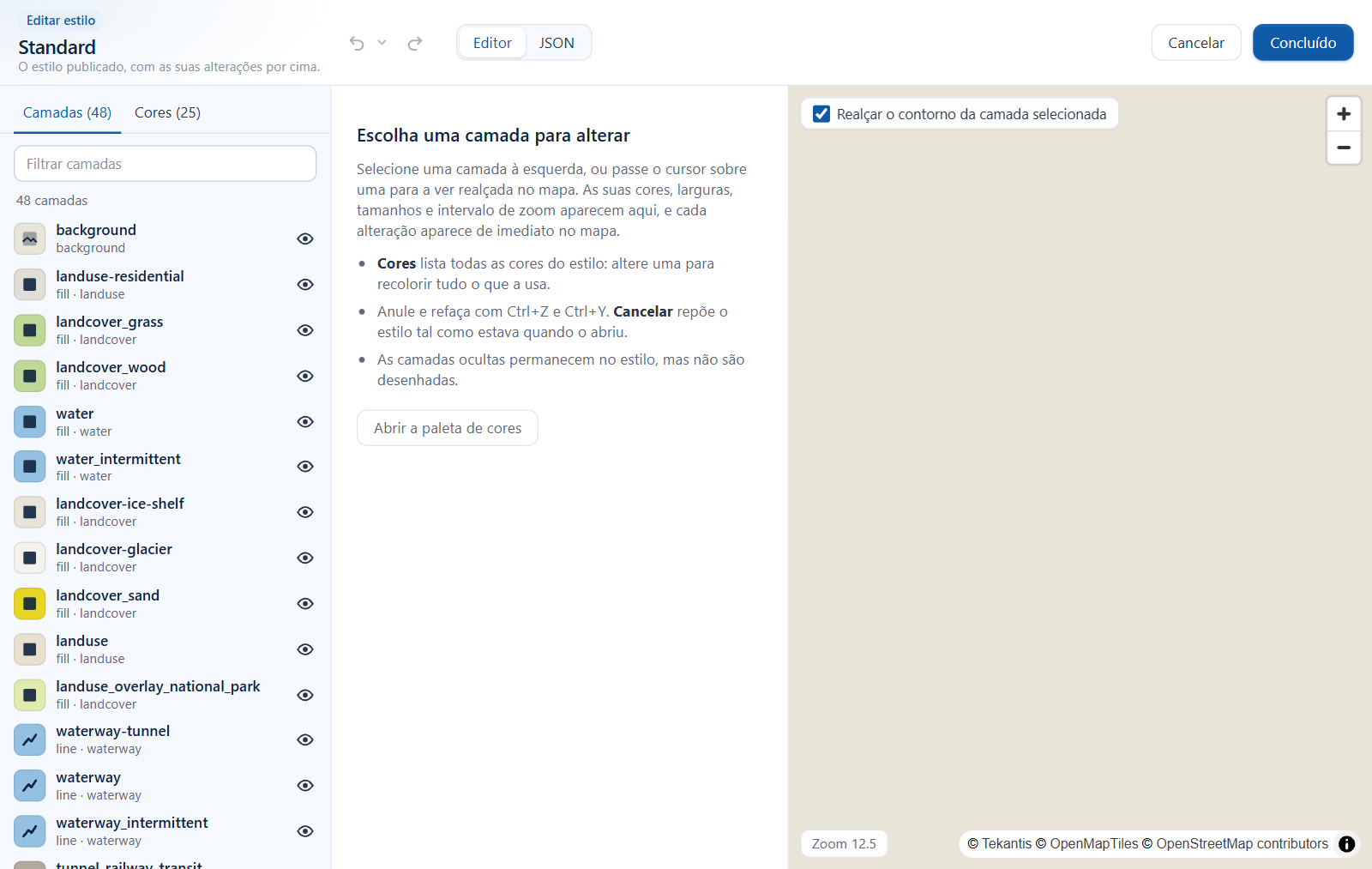Open the OpenStreetMap contributors link

[1242, 844]
